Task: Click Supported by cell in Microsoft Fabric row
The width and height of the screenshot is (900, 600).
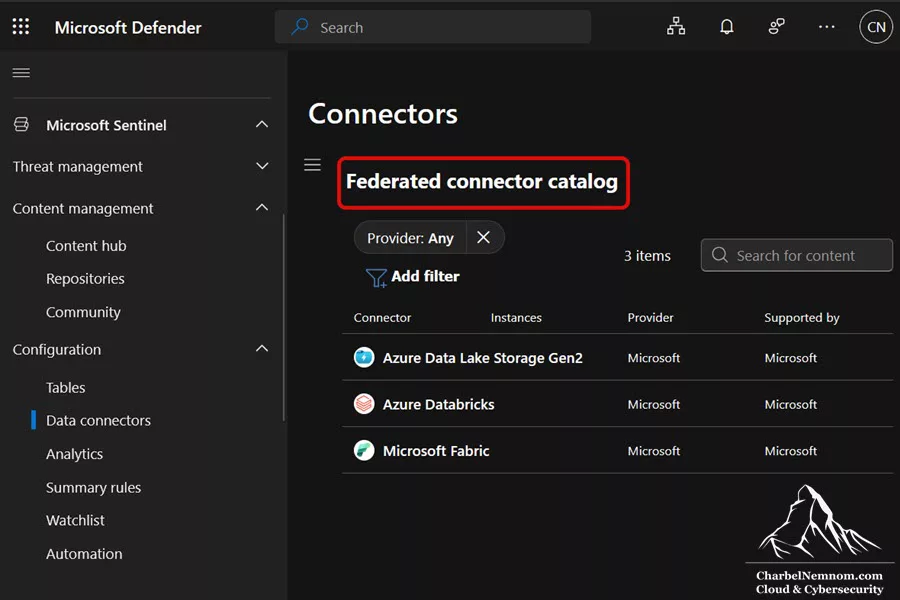Action: click(x=790, y=451)
